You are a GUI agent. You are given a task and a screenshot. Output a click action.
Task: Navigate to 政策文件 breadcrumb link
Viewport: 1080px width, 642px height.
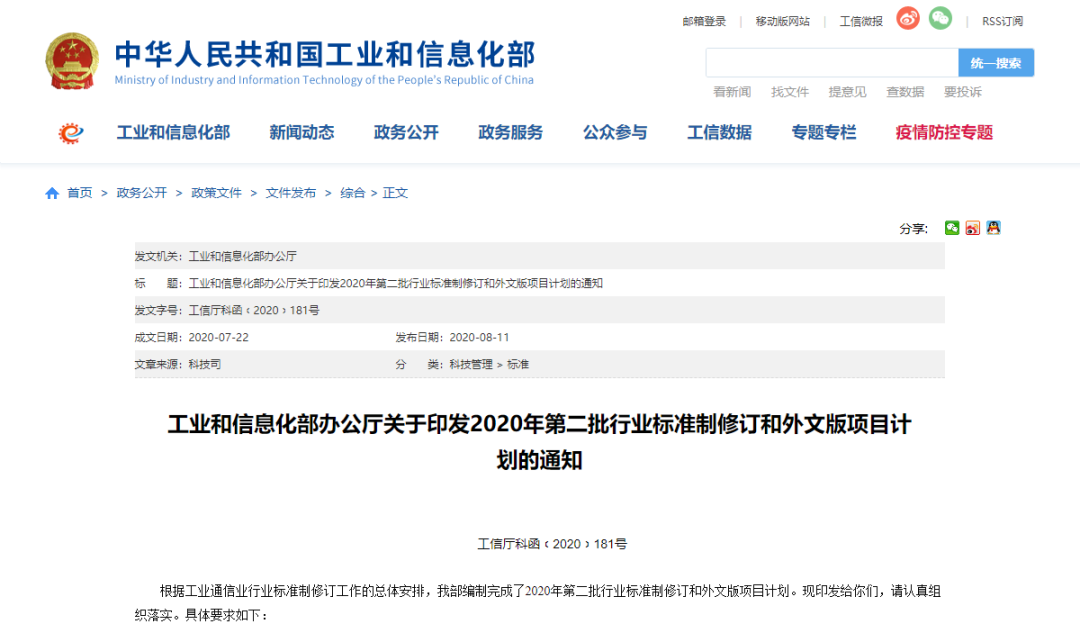coord(216,193)
